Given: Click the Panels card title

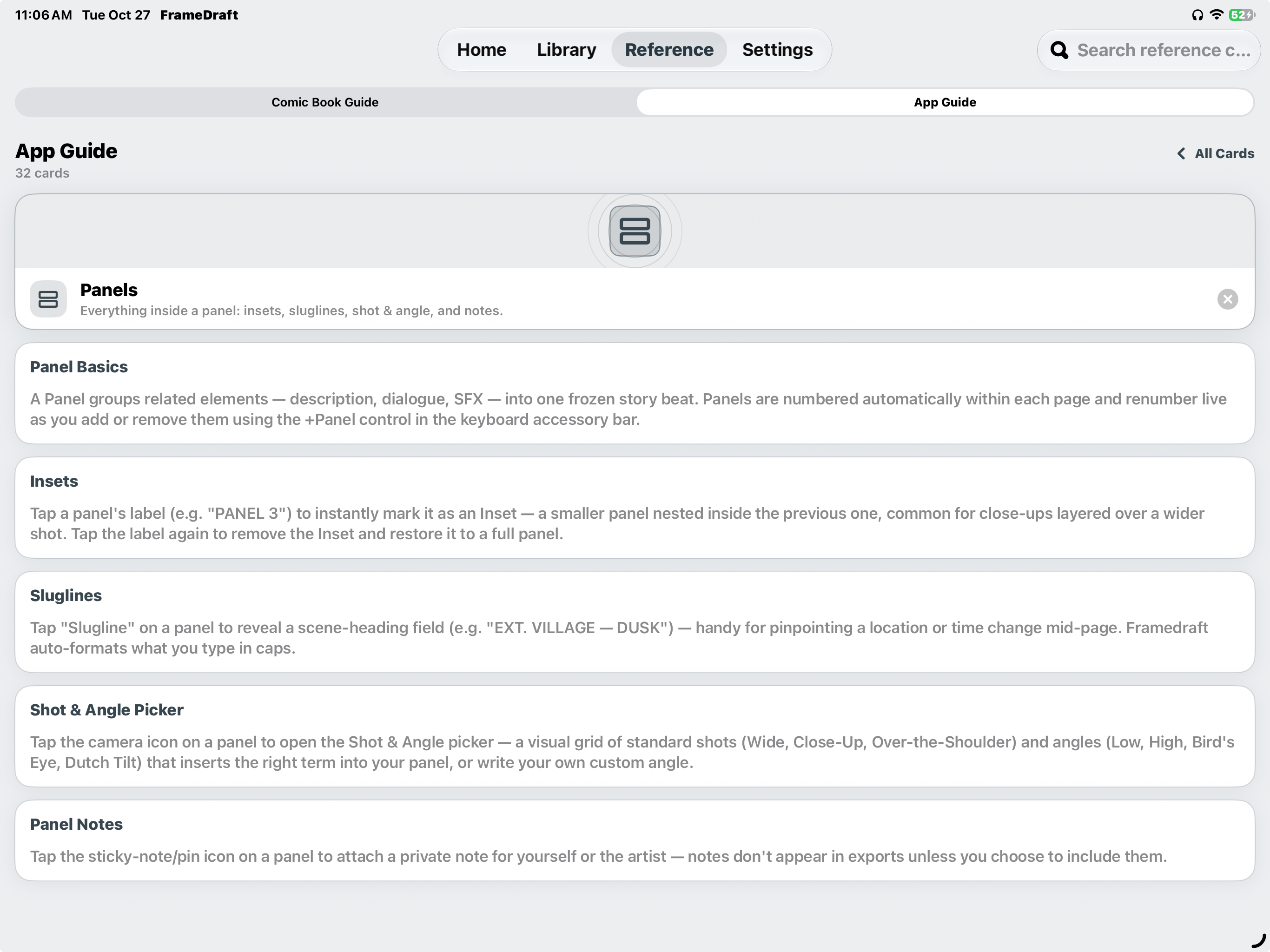Looking at the screenshot, I should point(109,290).
